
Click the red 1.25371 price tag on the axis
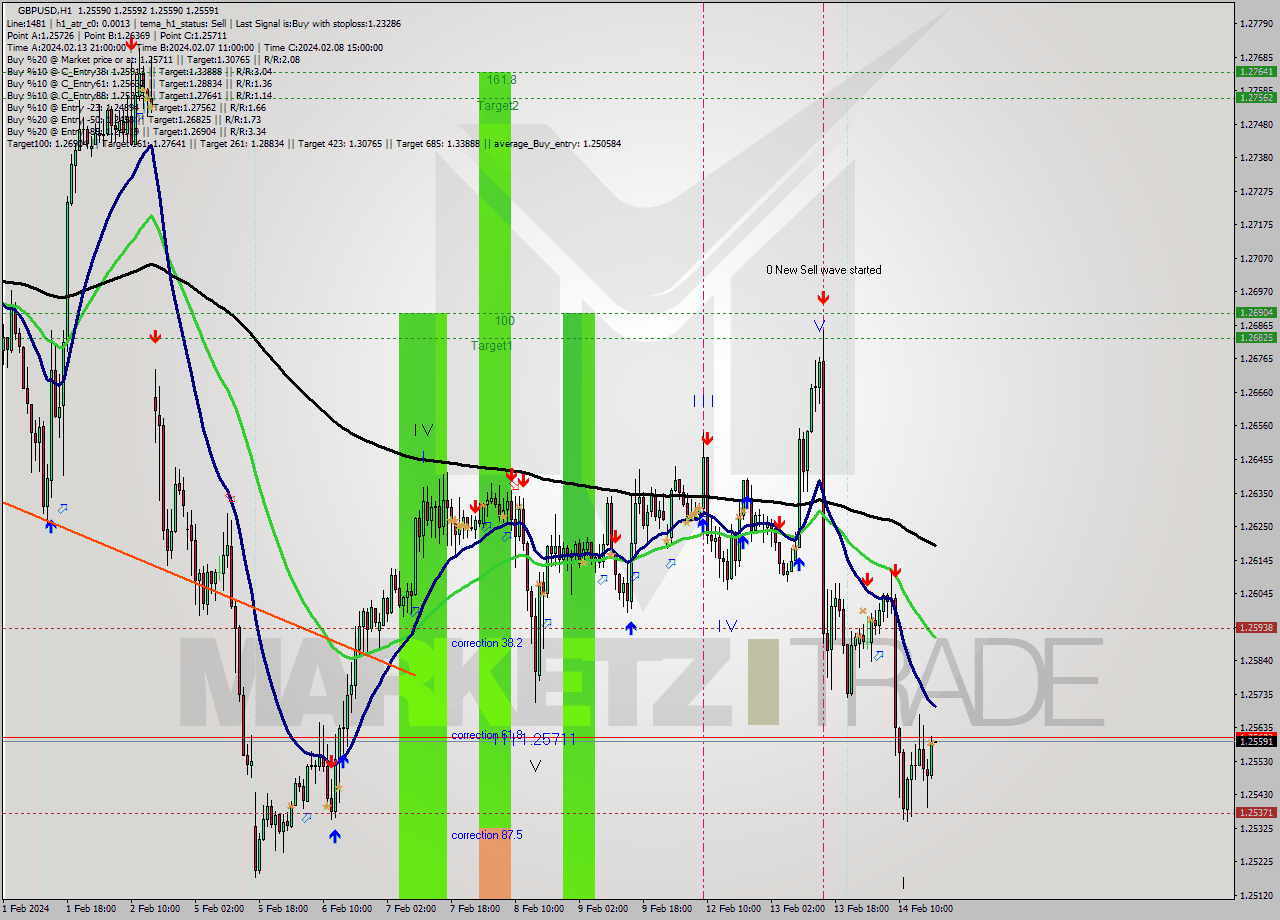(1256, 813)
